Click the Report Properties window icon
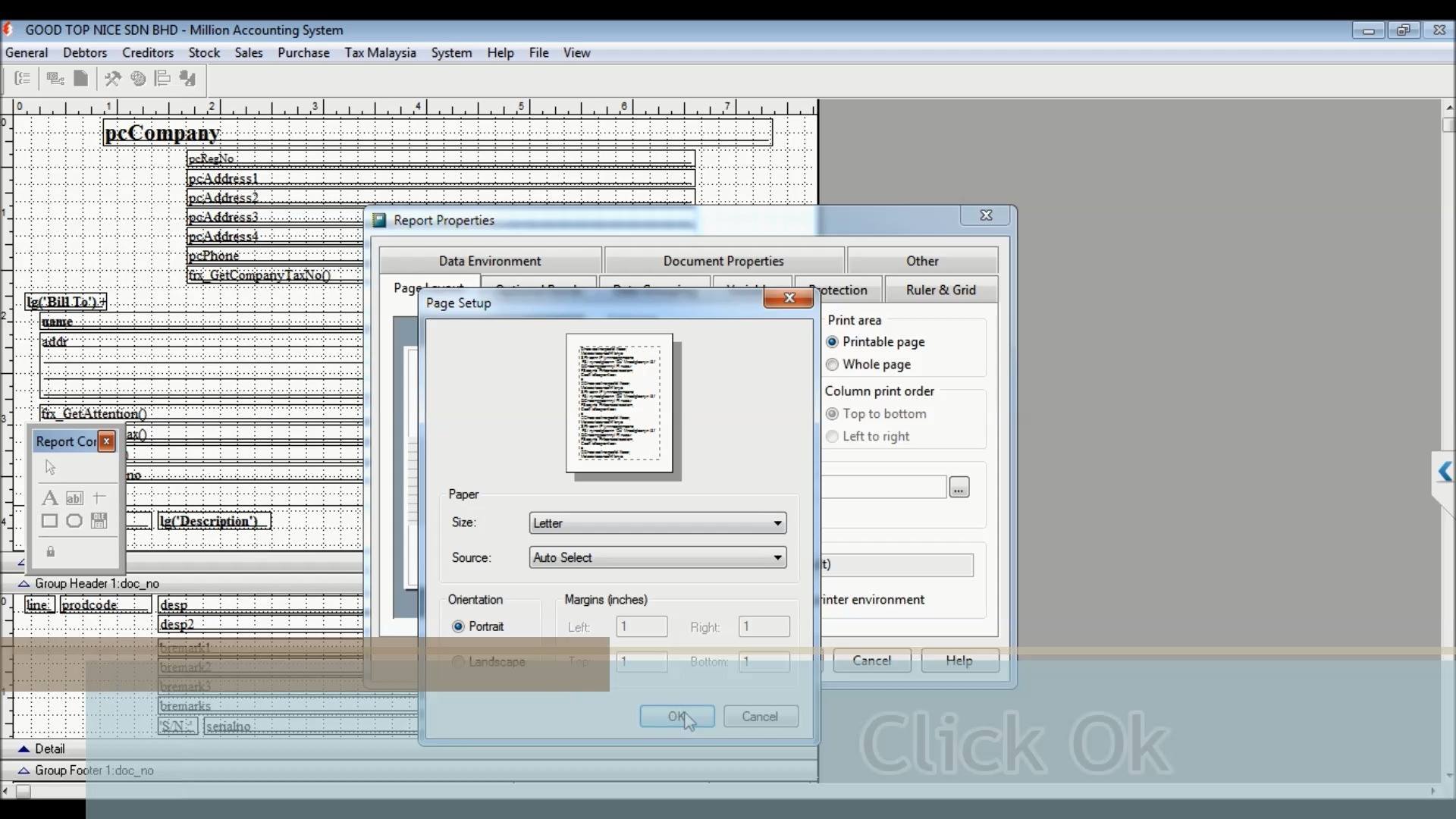Image resolution: width=1456 pixels, height=819 pixels. pos(379,220)
